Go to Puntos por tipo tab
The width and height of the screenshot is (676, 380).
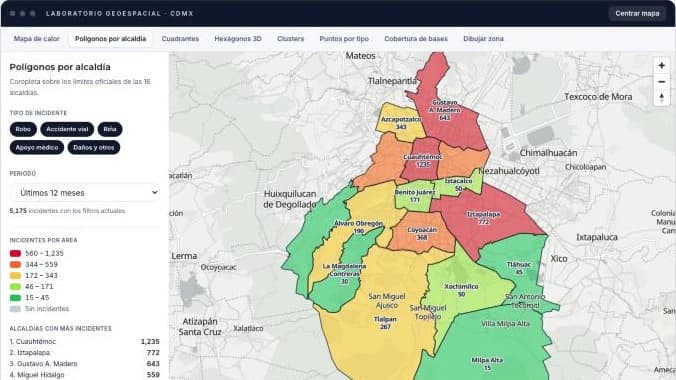[x=344, y=39]
